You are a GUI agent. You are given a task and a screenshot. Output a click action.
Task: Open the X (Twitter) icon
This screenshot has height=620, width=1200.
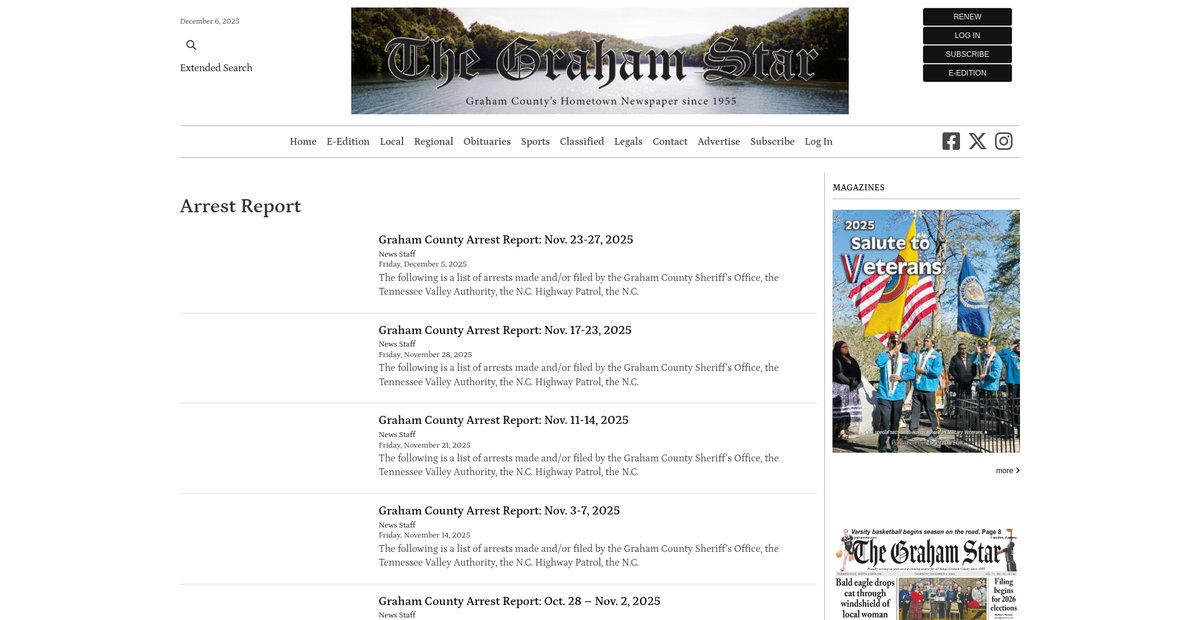[x=977, y=141]
